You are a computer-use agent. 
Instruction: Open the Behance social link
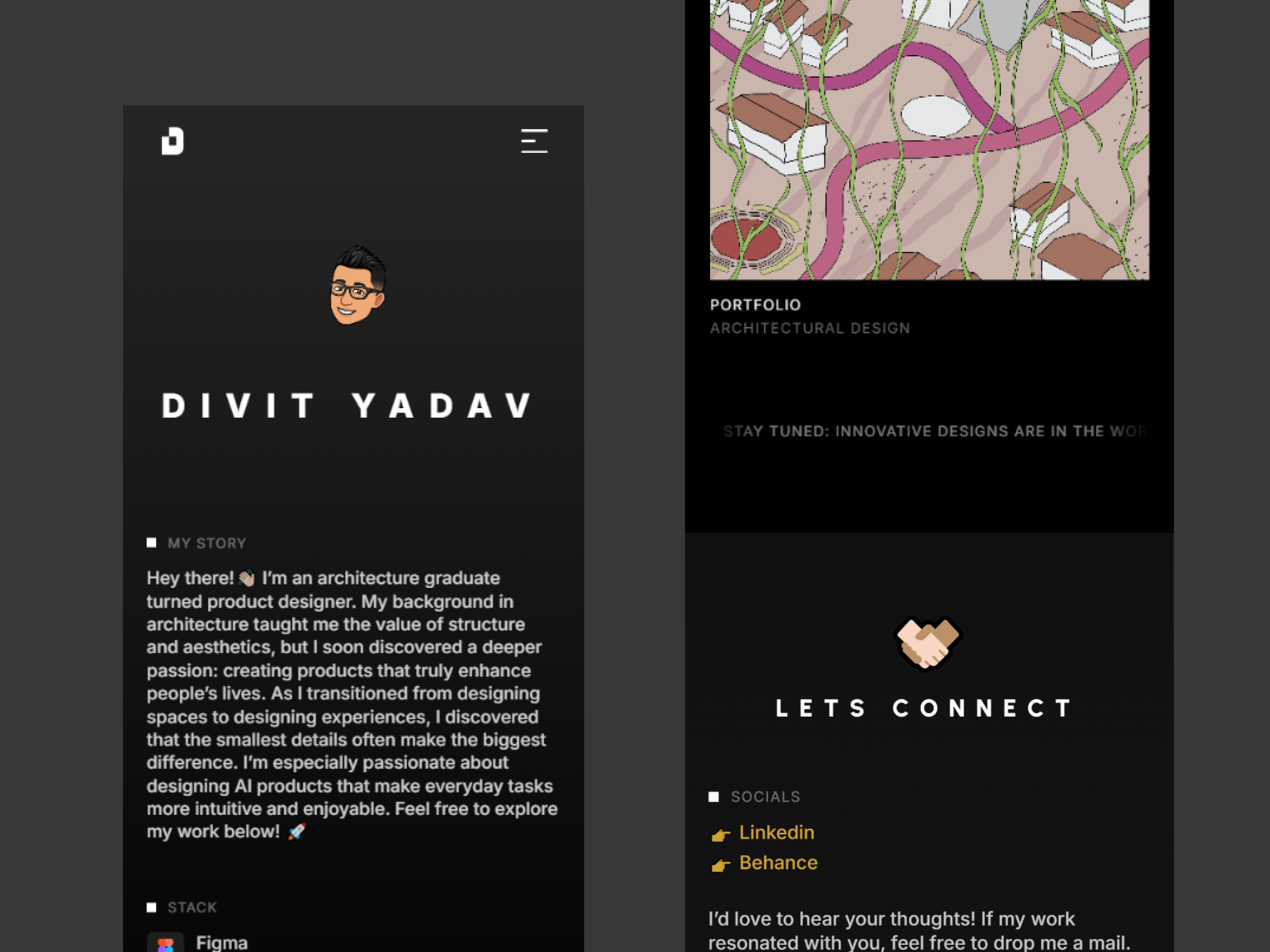pos(778,863)
